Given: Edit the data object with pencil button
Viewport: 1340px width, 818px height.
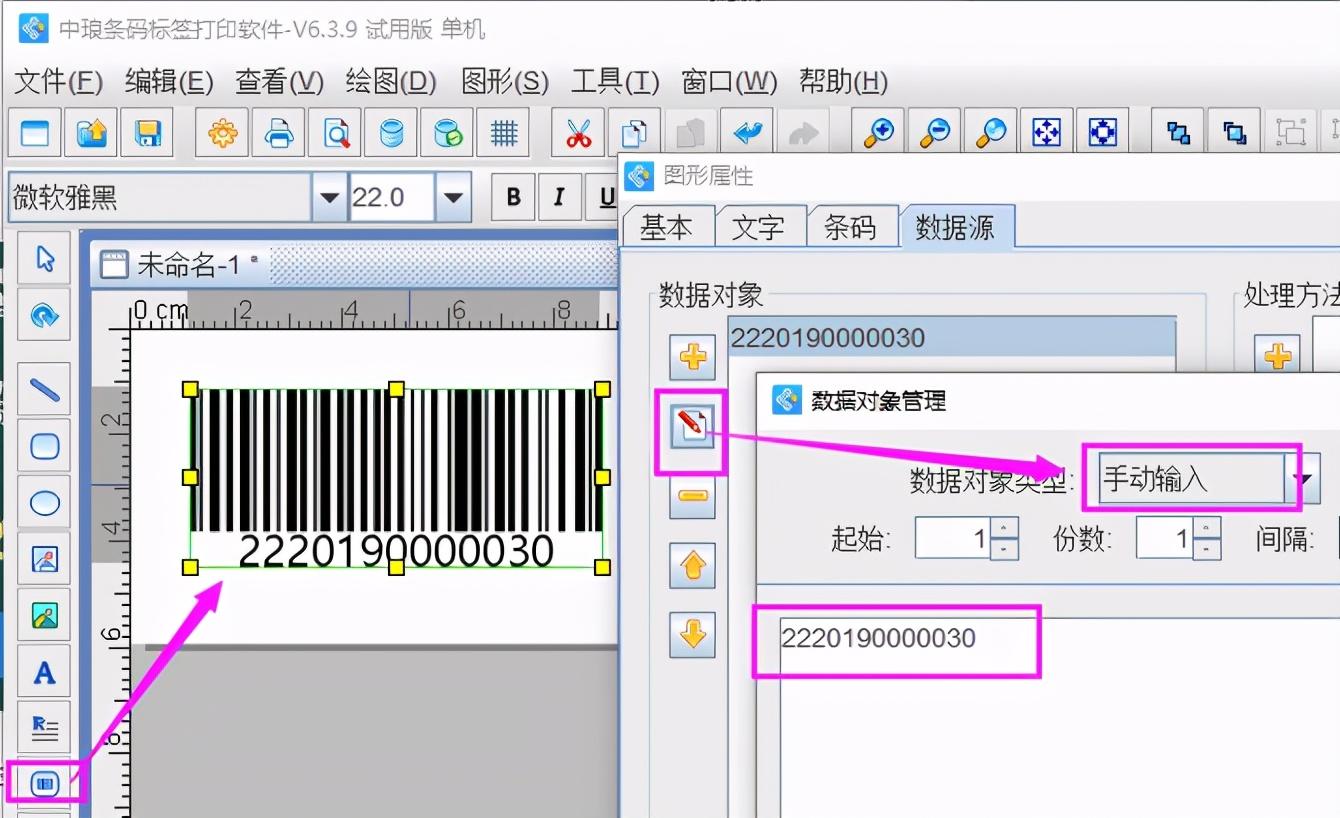Looking at the screenshot, I should coord(692,428).
